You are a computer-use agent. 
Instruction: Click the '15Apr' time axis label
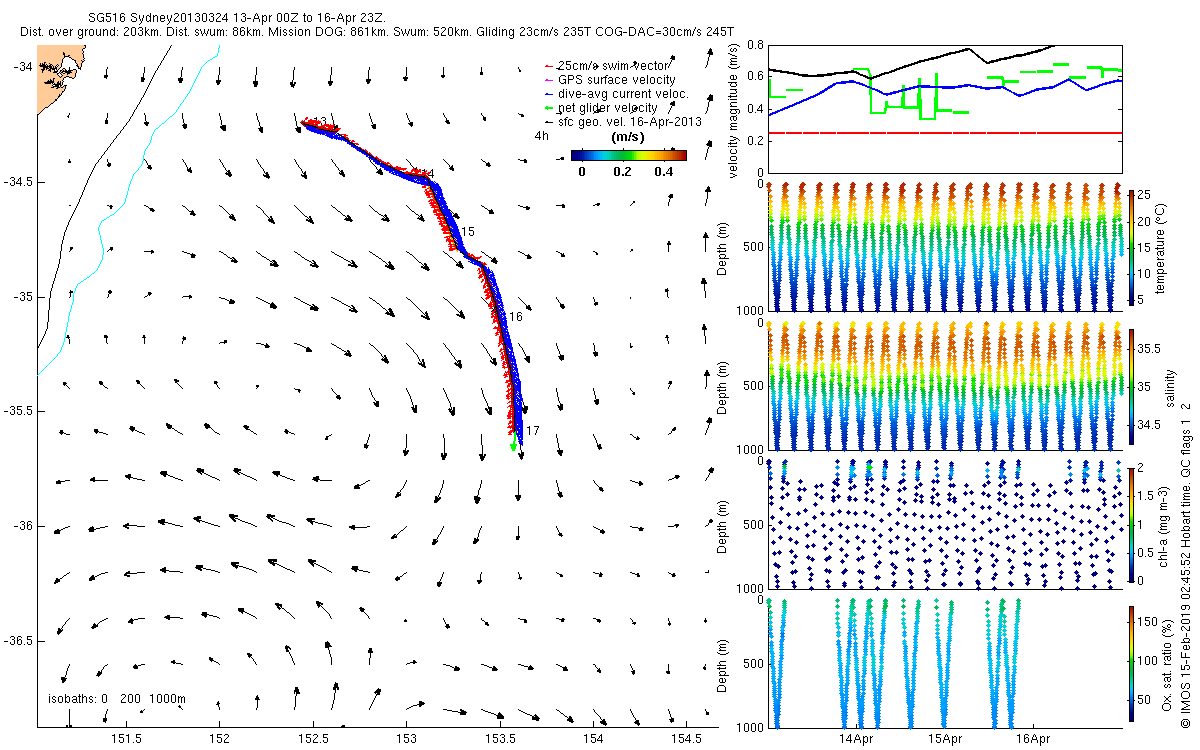[944, 739]
